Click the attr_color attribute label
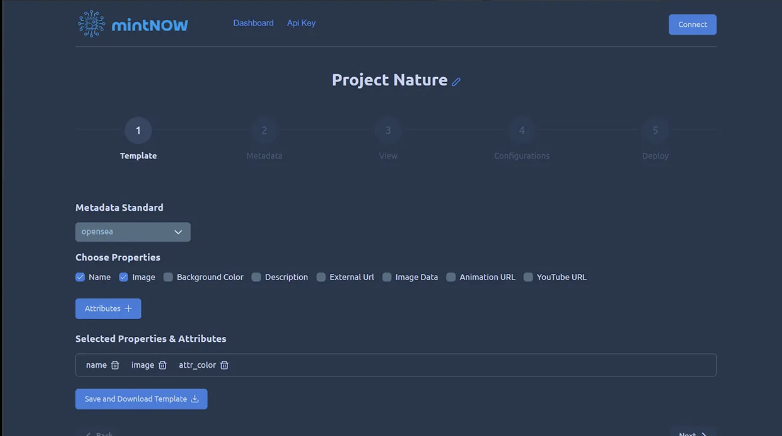 [x=197, y=365]
